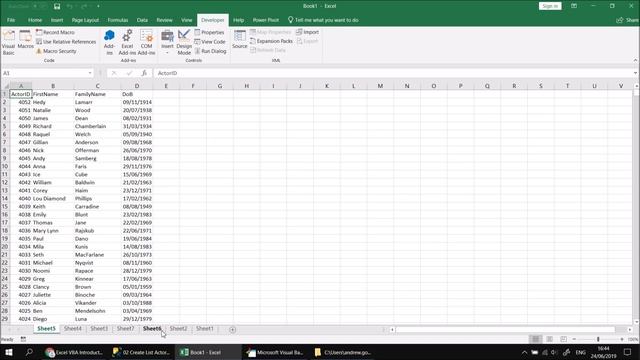Open Excel VBA Introduction Chrome taskbar item
This screenshot has width=640, height=360.
pyautogui.click(x=75, y=352)
